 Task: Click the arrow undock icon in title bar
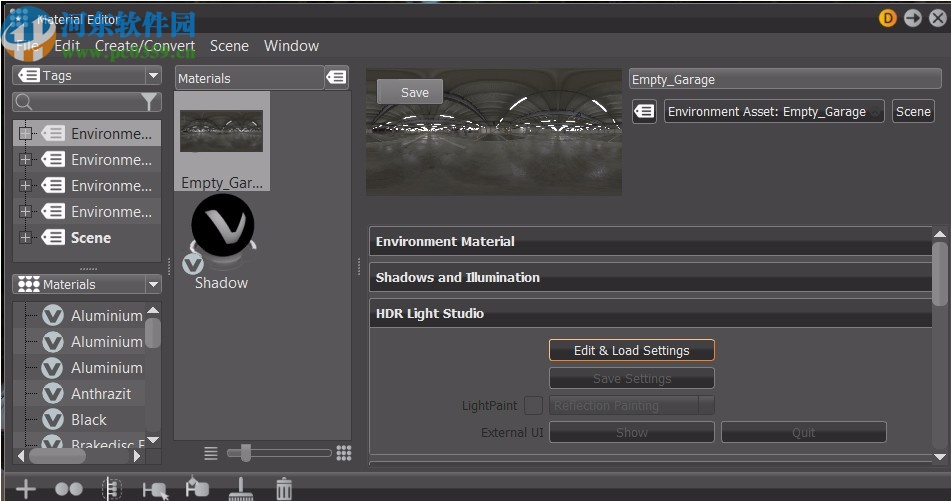click(913, 18)
